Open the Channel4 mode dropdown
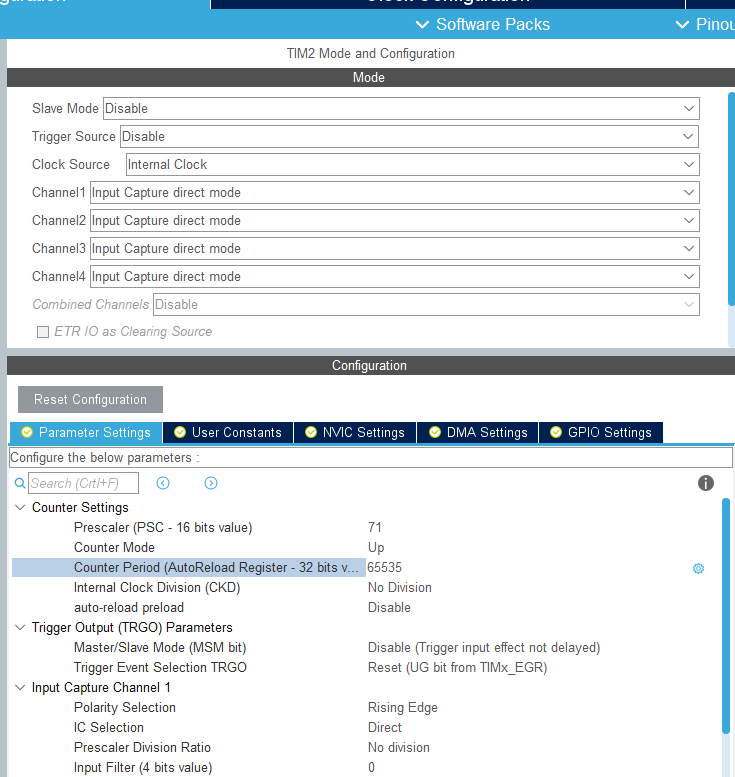Image resolution: width=735 pixels, height=777 pixels. [395, 277]
